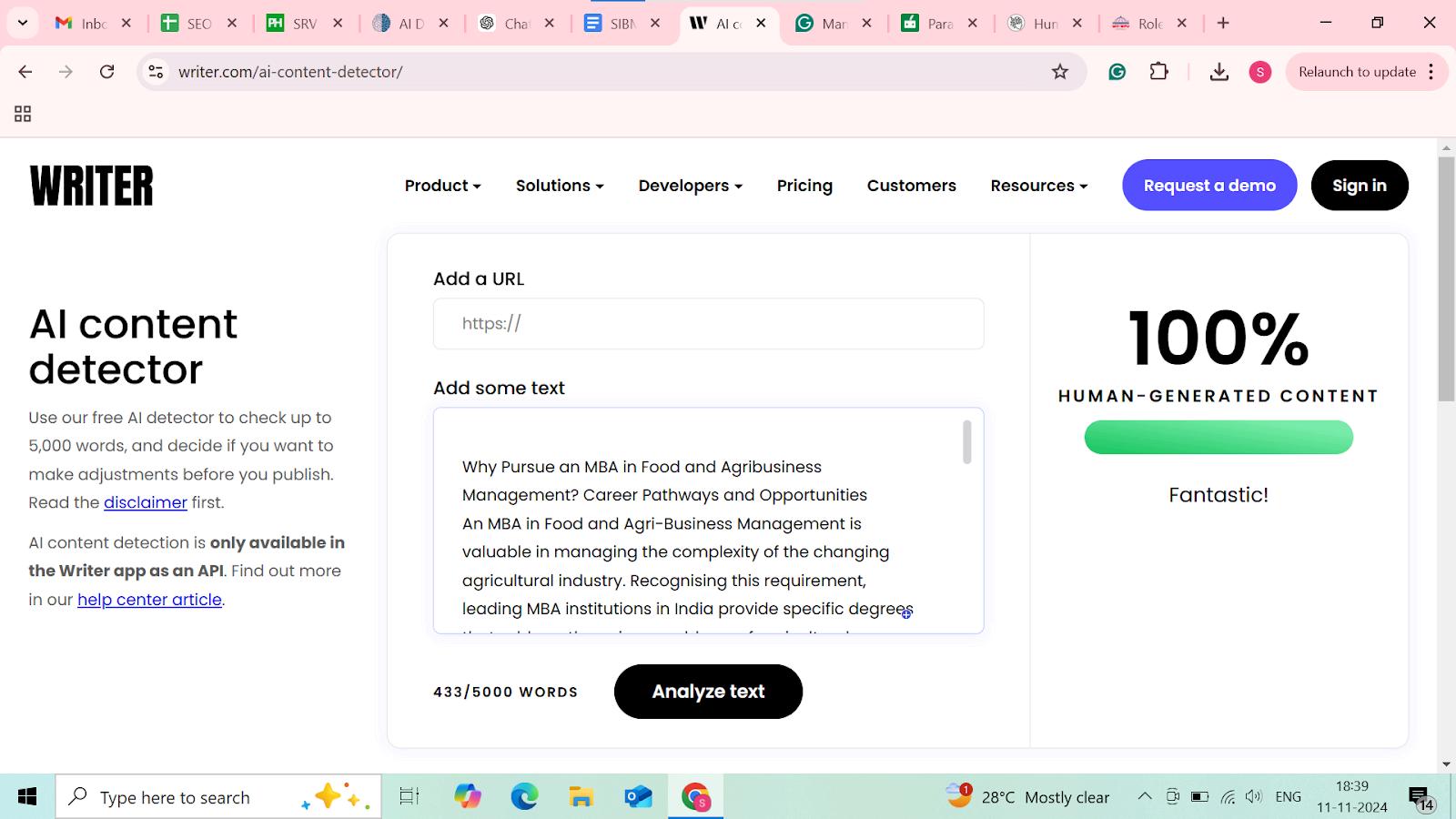The image size is (1456, 819).
Task: Reload the Writer page
Action: 106,72
